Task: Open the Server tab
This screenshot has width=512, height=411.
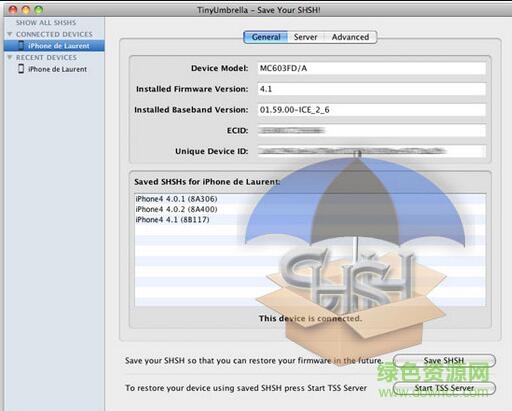Action: point(305,37)
